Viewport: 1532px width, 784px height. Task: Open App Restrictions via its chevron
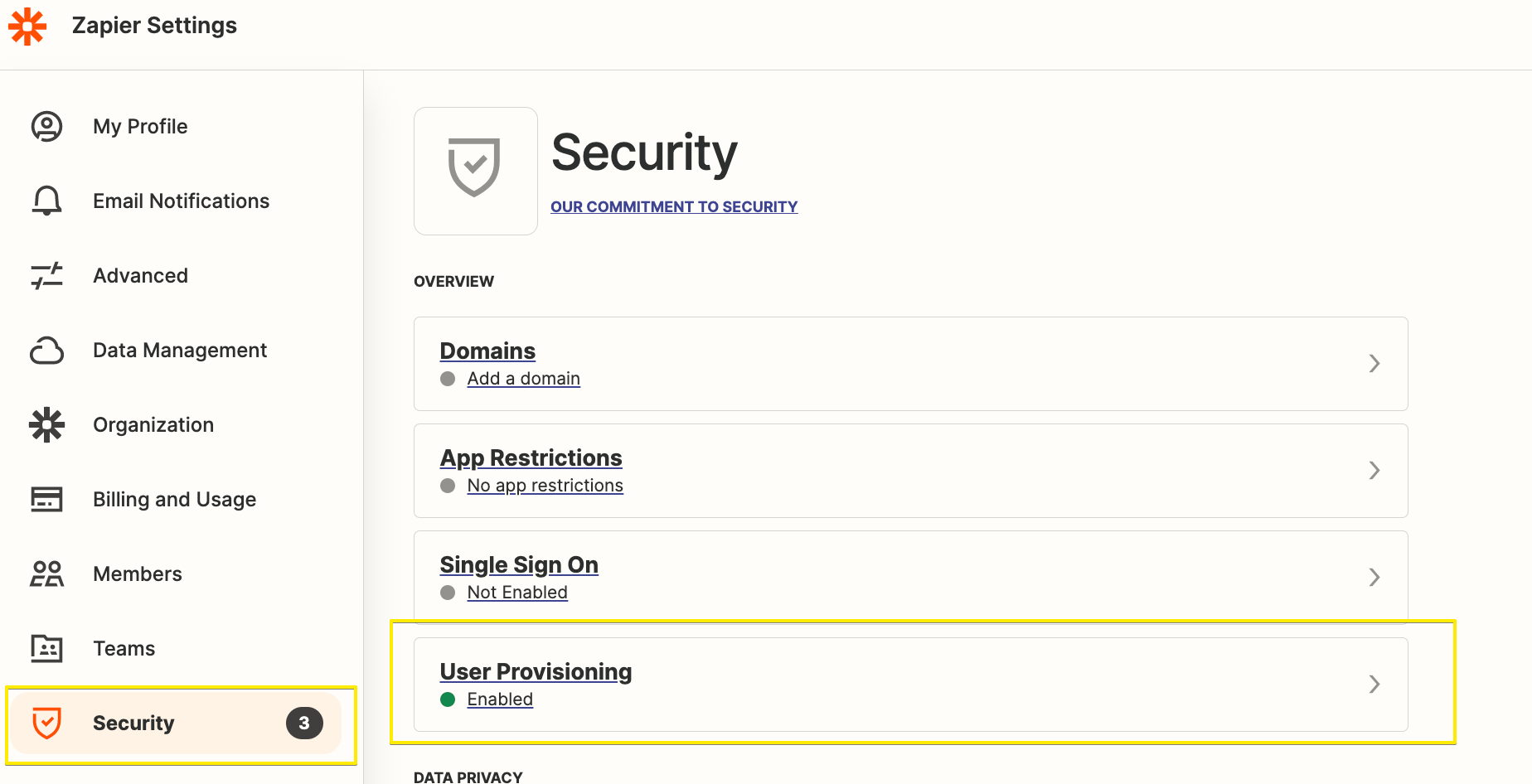pyautogui.click(x=1374, y=470)
